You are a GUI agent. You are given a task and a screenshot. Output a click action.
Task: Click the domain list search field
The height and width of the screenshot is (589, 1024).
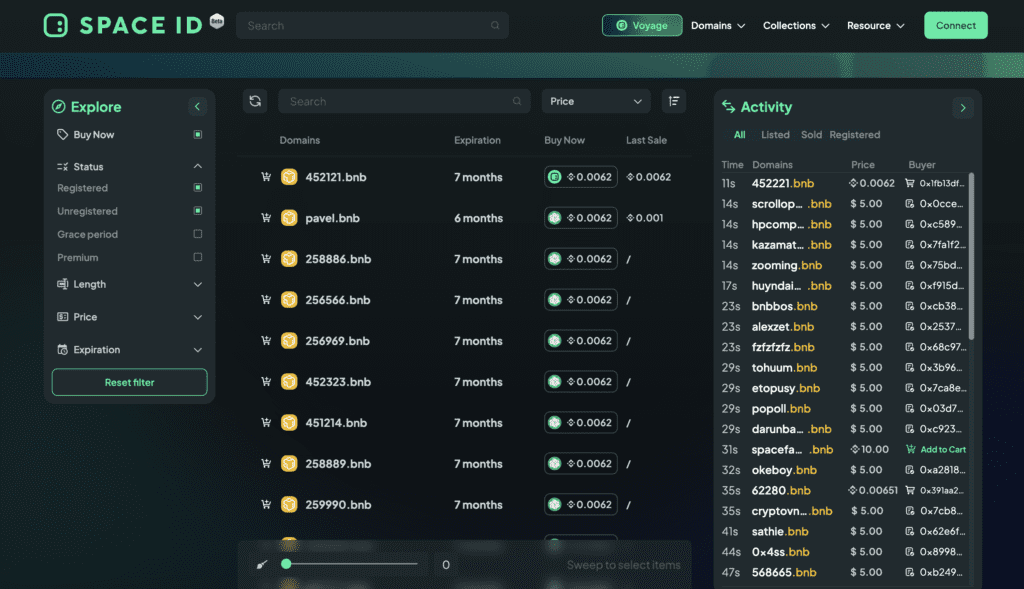tap(404, 101)
